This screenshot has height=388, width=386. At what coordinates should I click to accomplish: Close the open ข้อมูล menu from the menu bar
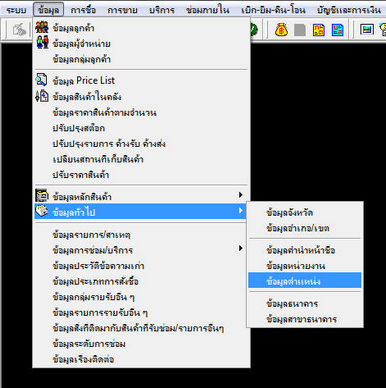click(x=48, y=10)
